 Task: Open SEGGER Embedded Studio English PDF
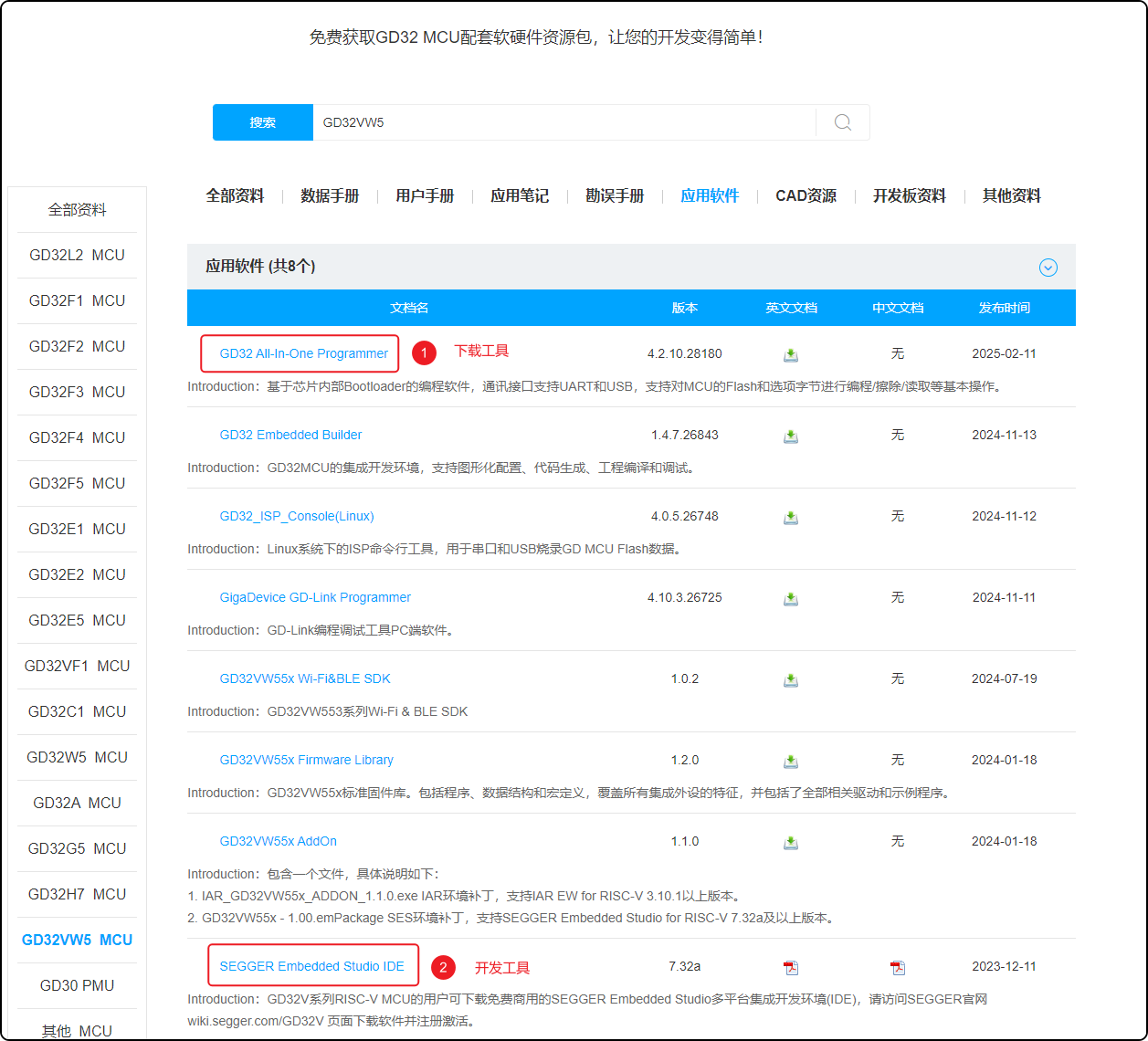coord(791,967)
